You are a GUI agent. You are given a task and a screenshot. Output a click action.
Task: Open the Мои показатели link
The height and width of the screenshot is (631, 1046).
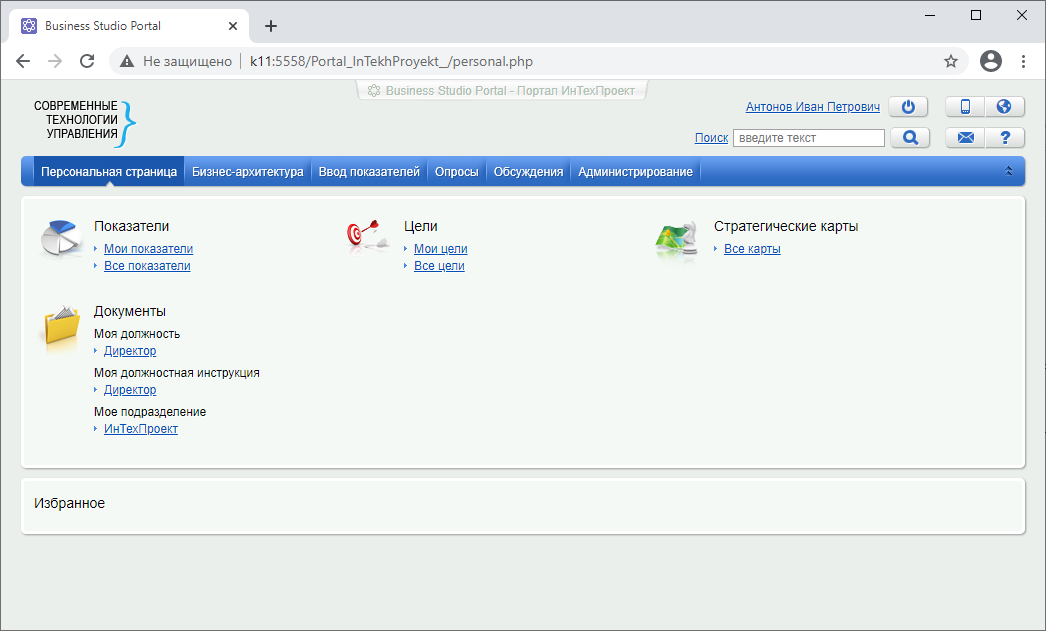coord(148,249)
